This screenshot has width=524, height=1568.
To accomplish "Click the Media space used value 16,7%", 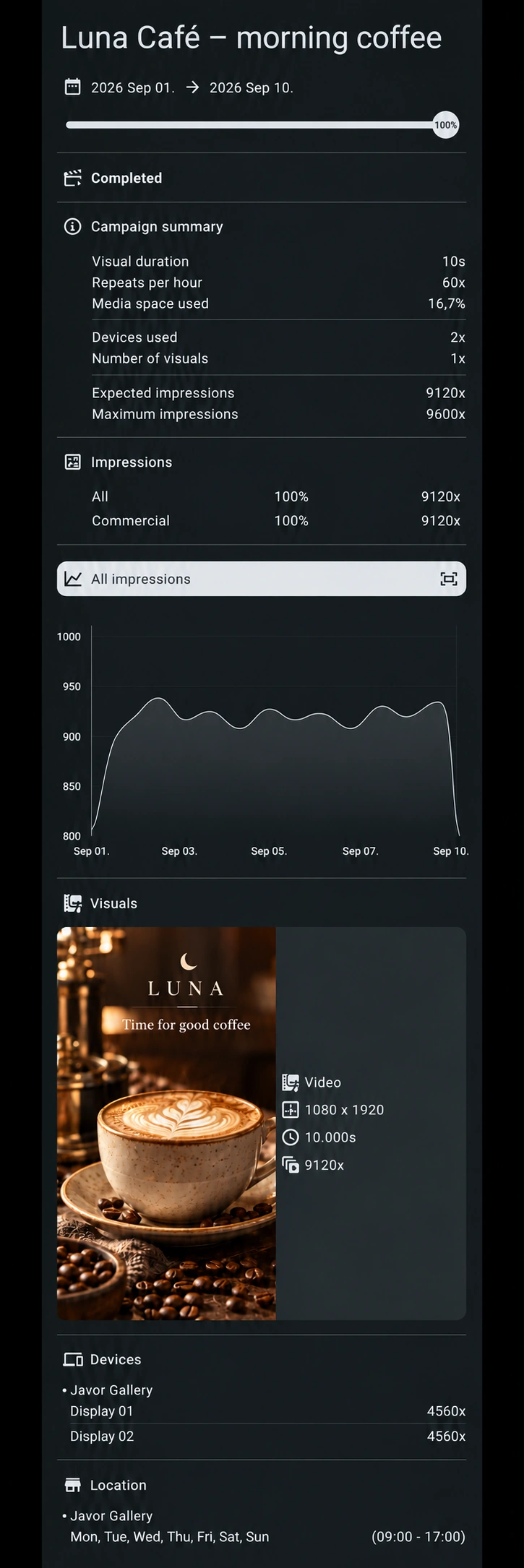I will (447, 303).
